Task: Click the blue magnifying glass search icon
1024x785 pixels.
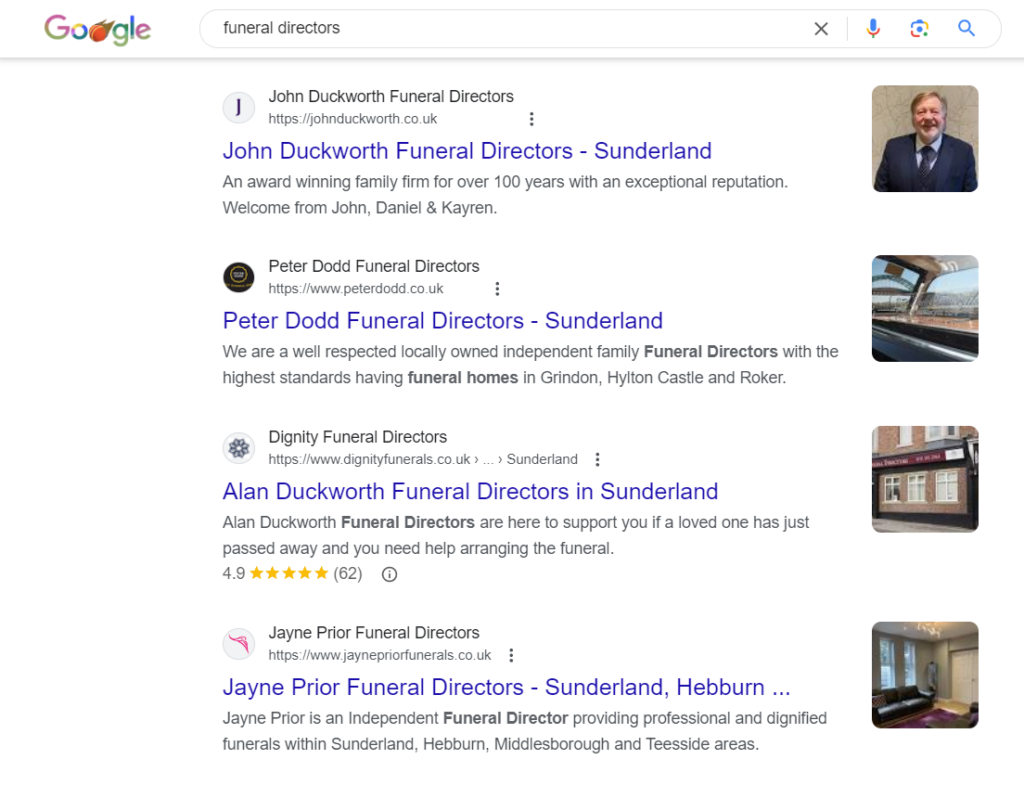Action: click(967, 28)
